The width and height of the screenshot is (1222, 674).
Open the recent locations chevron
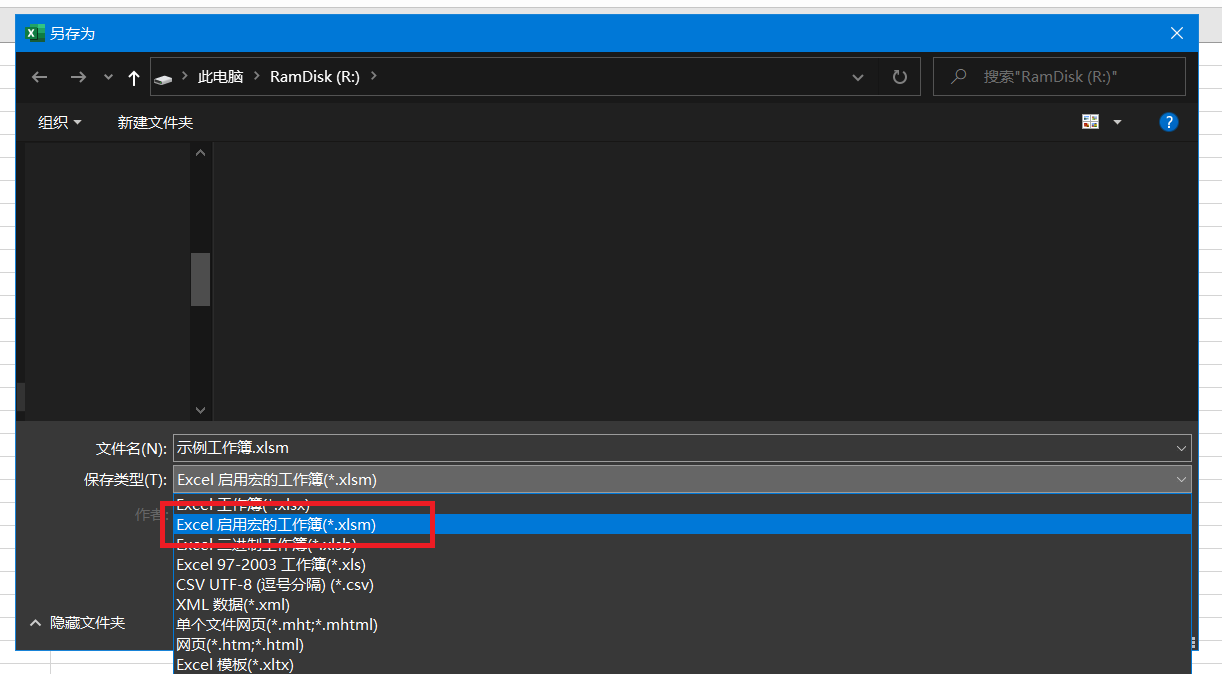coord(109,77)
